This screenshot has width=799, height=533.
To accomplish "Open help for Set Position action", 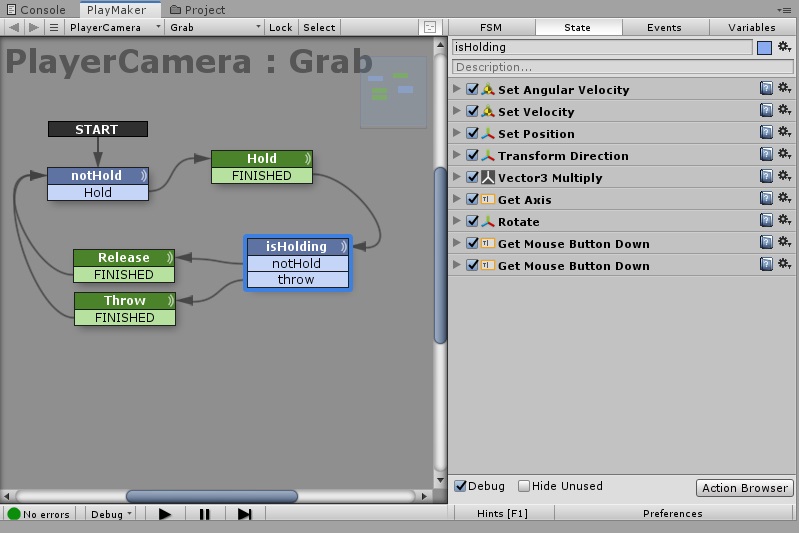I will 766,132.
